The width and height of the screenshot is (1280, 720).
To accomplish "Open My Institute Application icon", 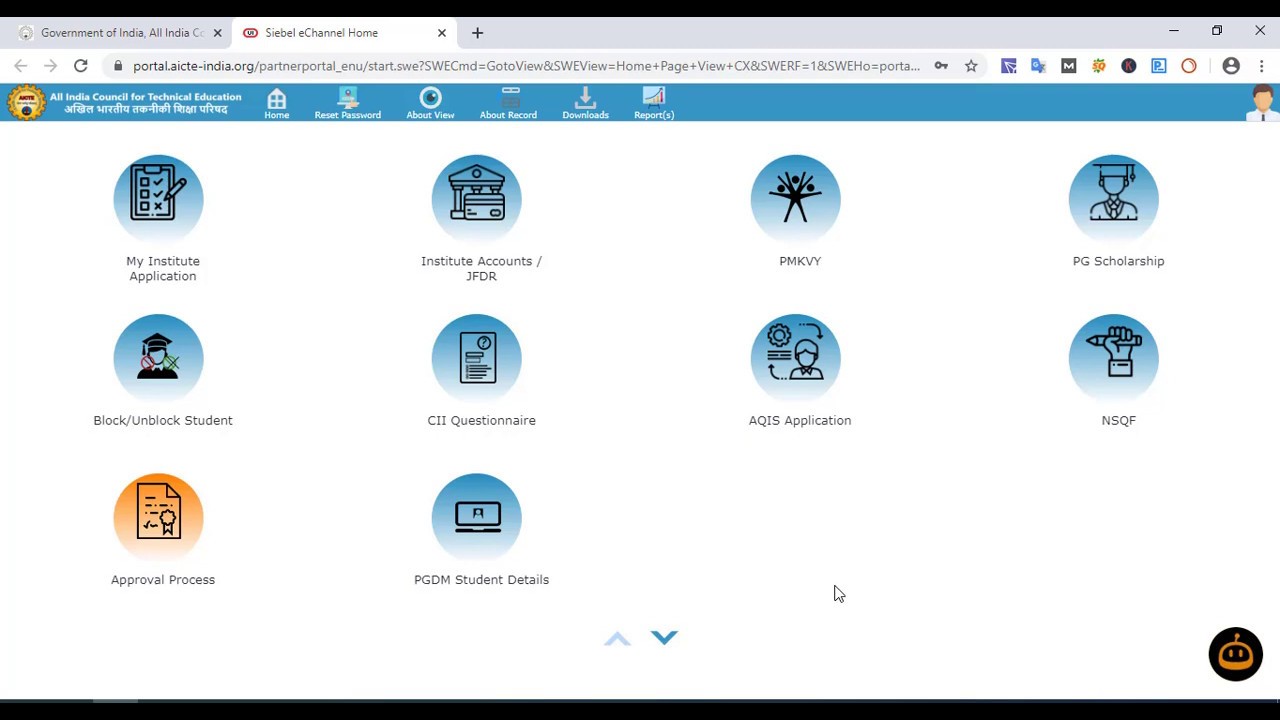I will 158,199.
